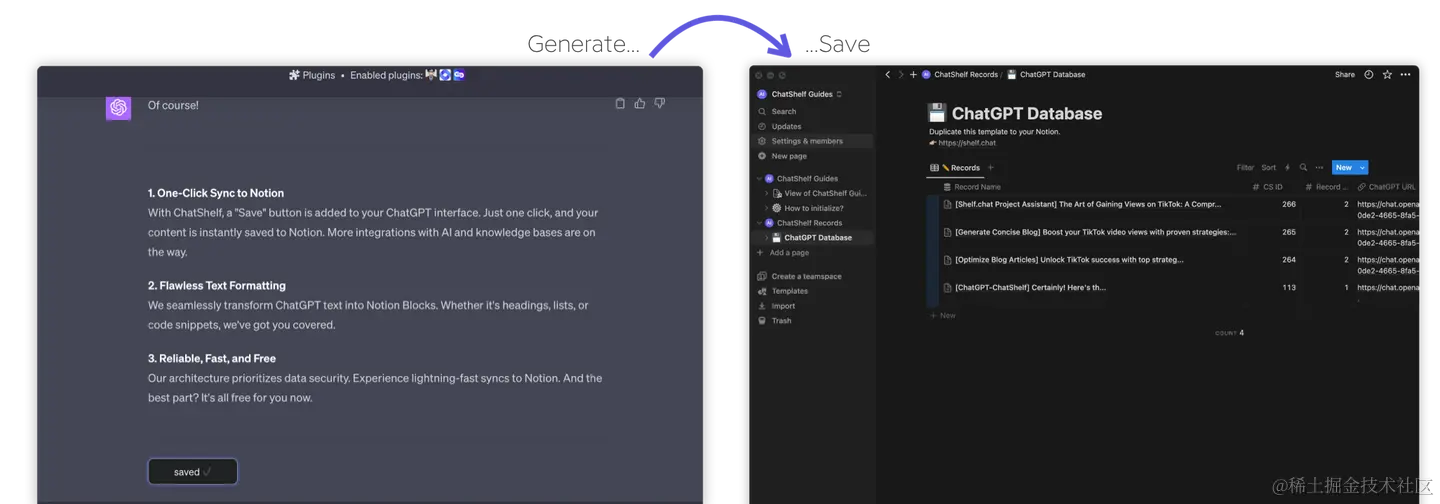Click the Plugins puzzle icon in ChatGPT header
This screenshot has height=504, width=1440.
pos(294,75)
